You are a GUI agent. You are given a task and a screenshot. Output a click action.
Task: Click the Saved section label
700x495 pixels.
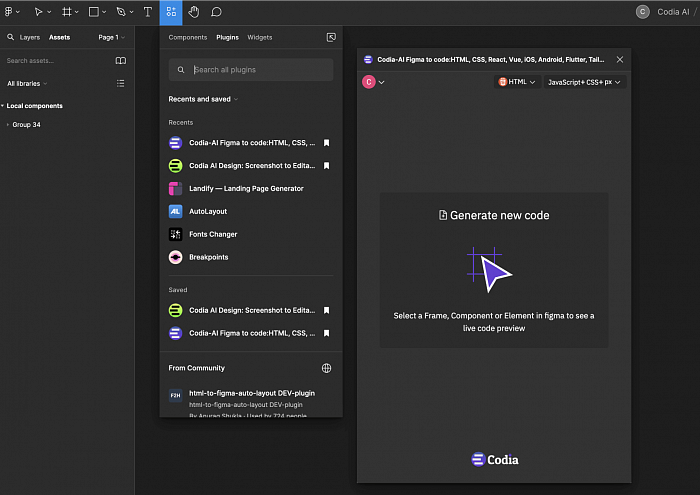coord(178,290)
